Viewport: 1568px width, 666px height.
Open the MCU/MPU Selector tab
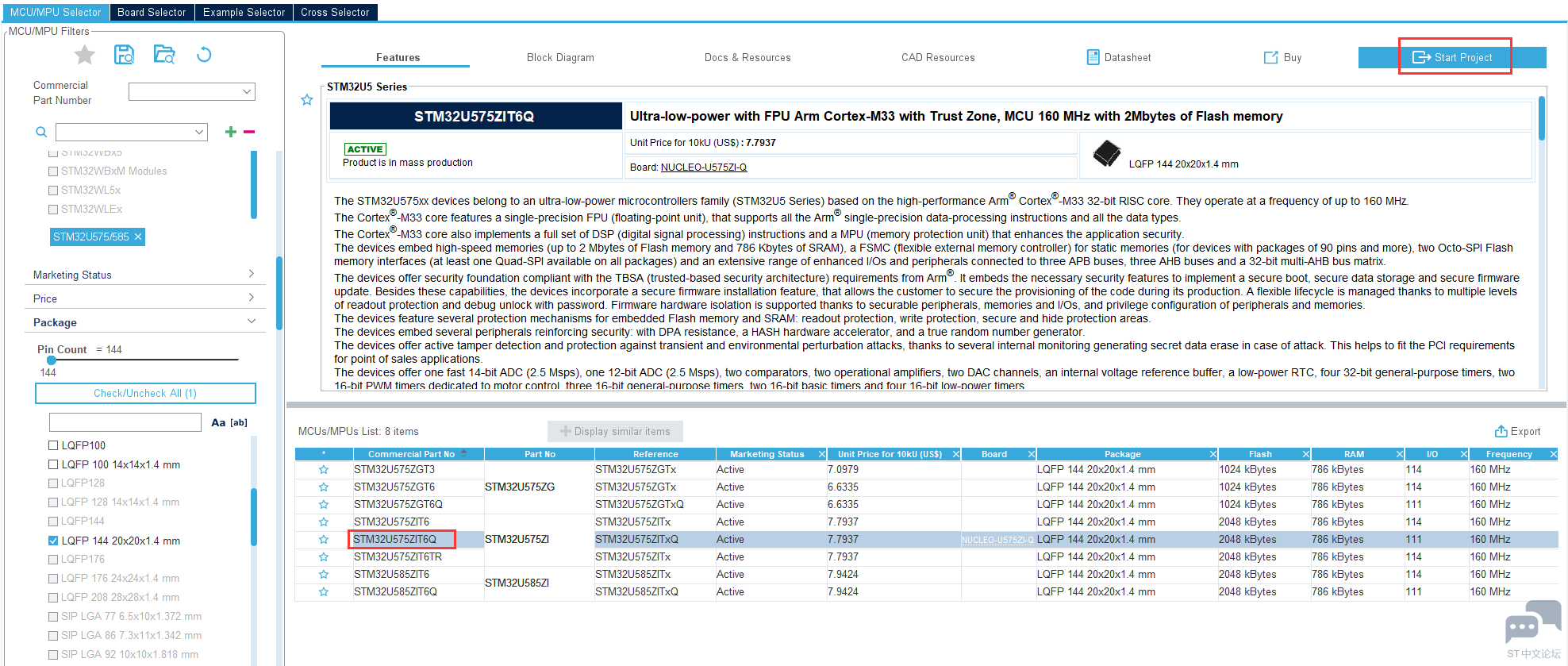coord(56,12)
